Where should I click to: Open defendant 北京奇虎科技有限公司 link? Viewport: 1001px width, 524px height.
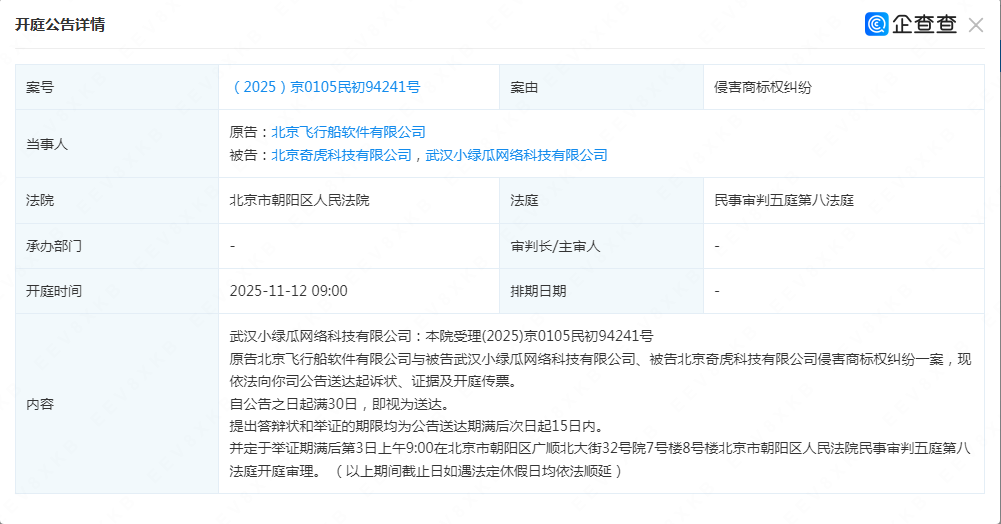(x=341, y=155)
